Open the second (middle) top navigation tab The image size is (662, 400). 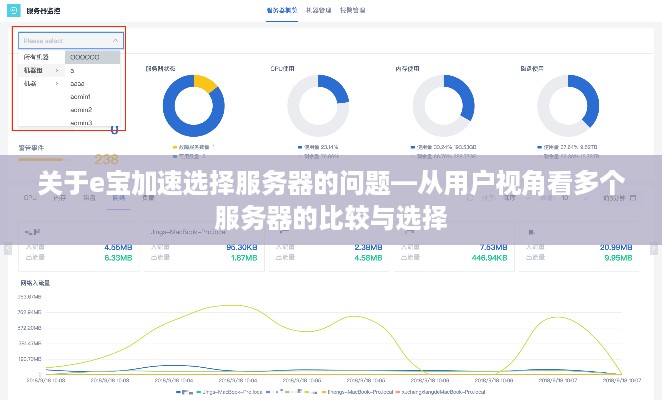(x=319, y=10)
